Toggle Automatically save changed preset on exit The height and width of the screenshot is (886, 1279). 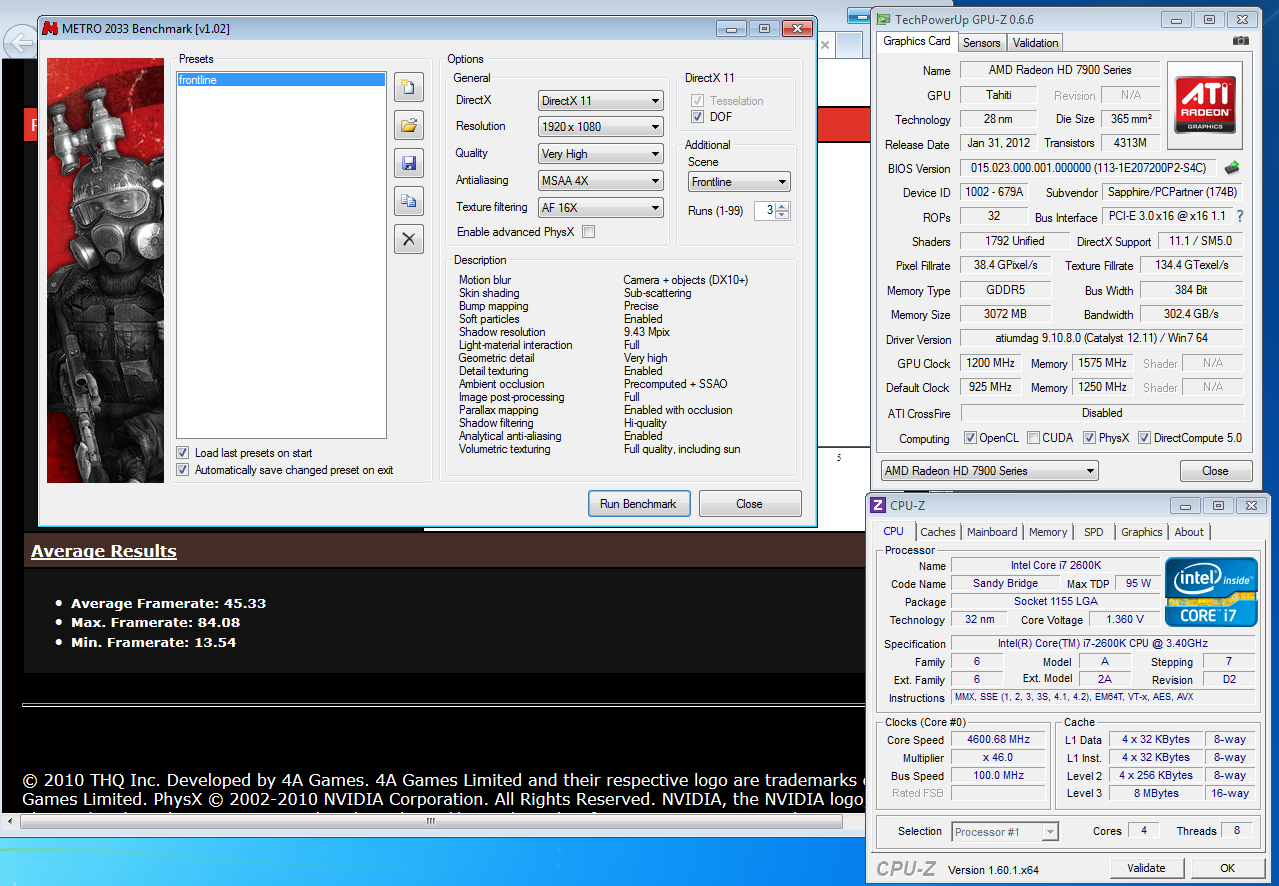point(182,470)
